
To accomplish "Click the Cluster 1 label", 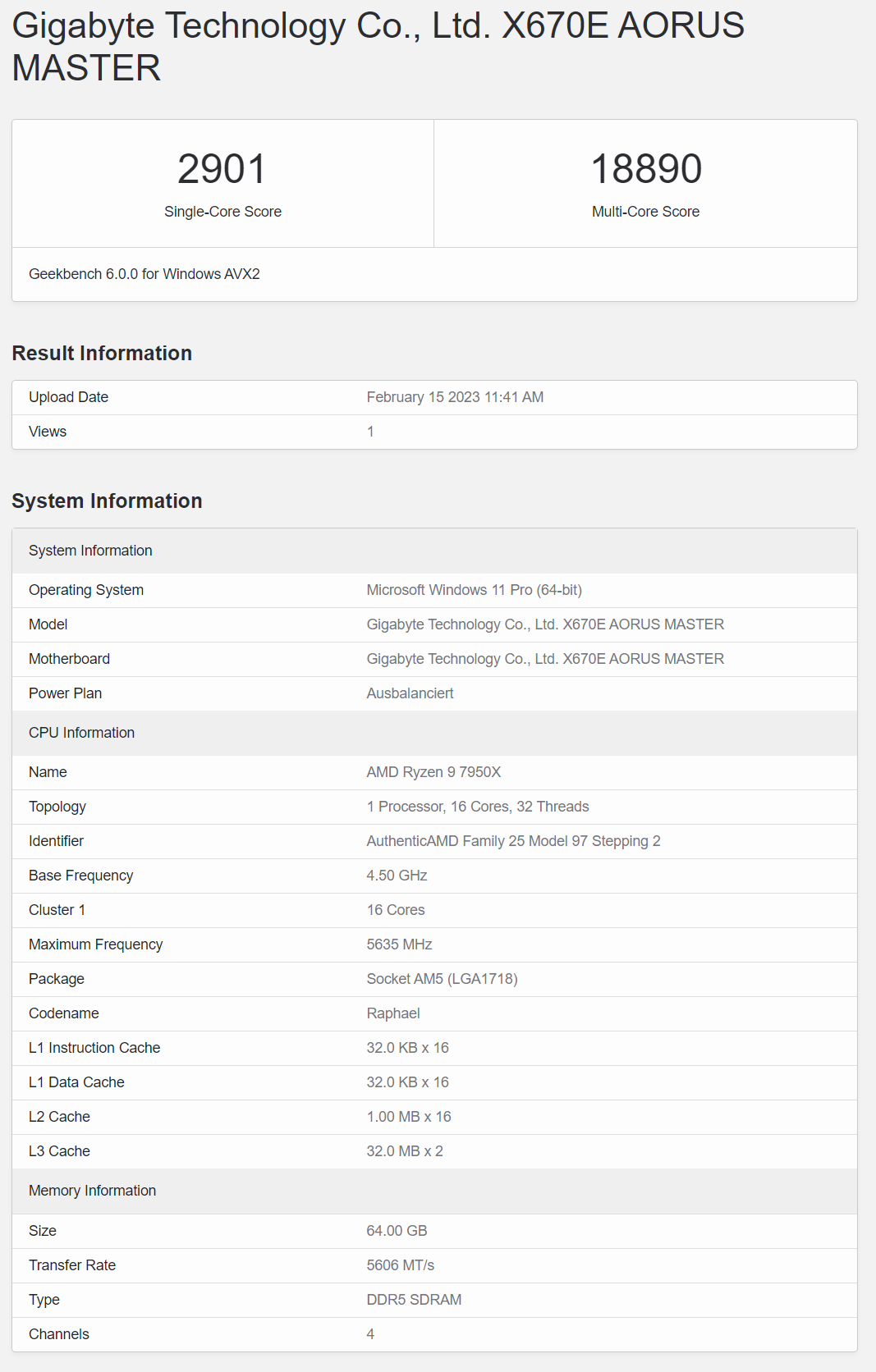I will (x=57, y=910).
